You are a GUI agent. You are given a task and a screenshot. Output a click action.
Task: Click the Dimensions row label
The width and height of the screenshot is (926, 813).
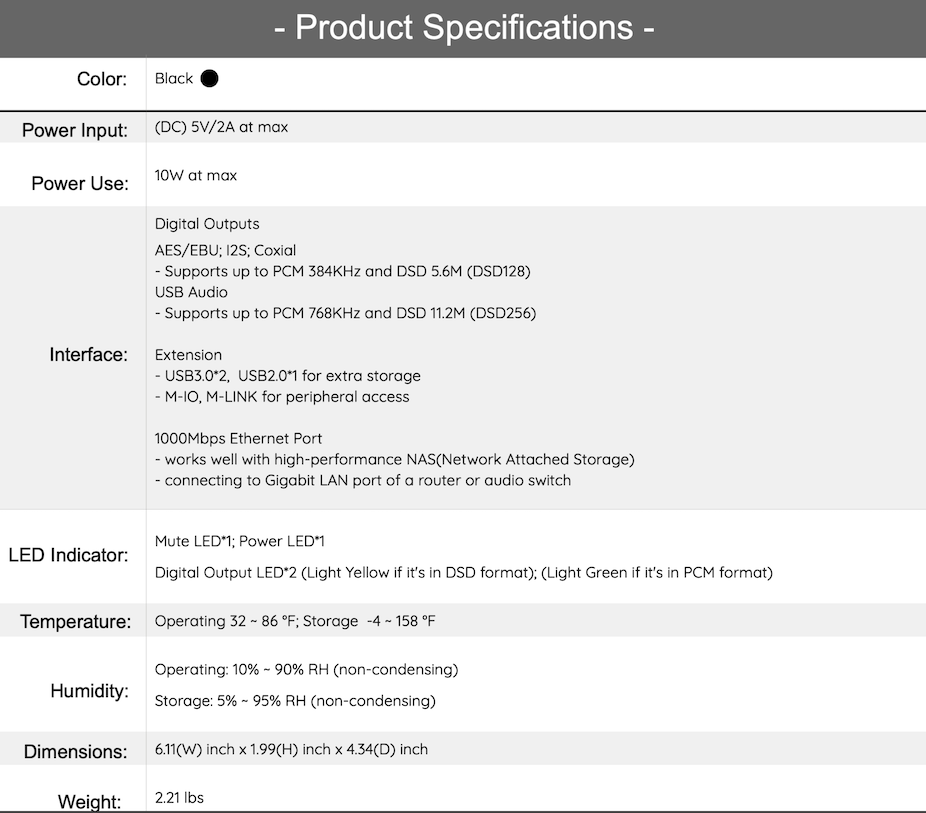76,752
